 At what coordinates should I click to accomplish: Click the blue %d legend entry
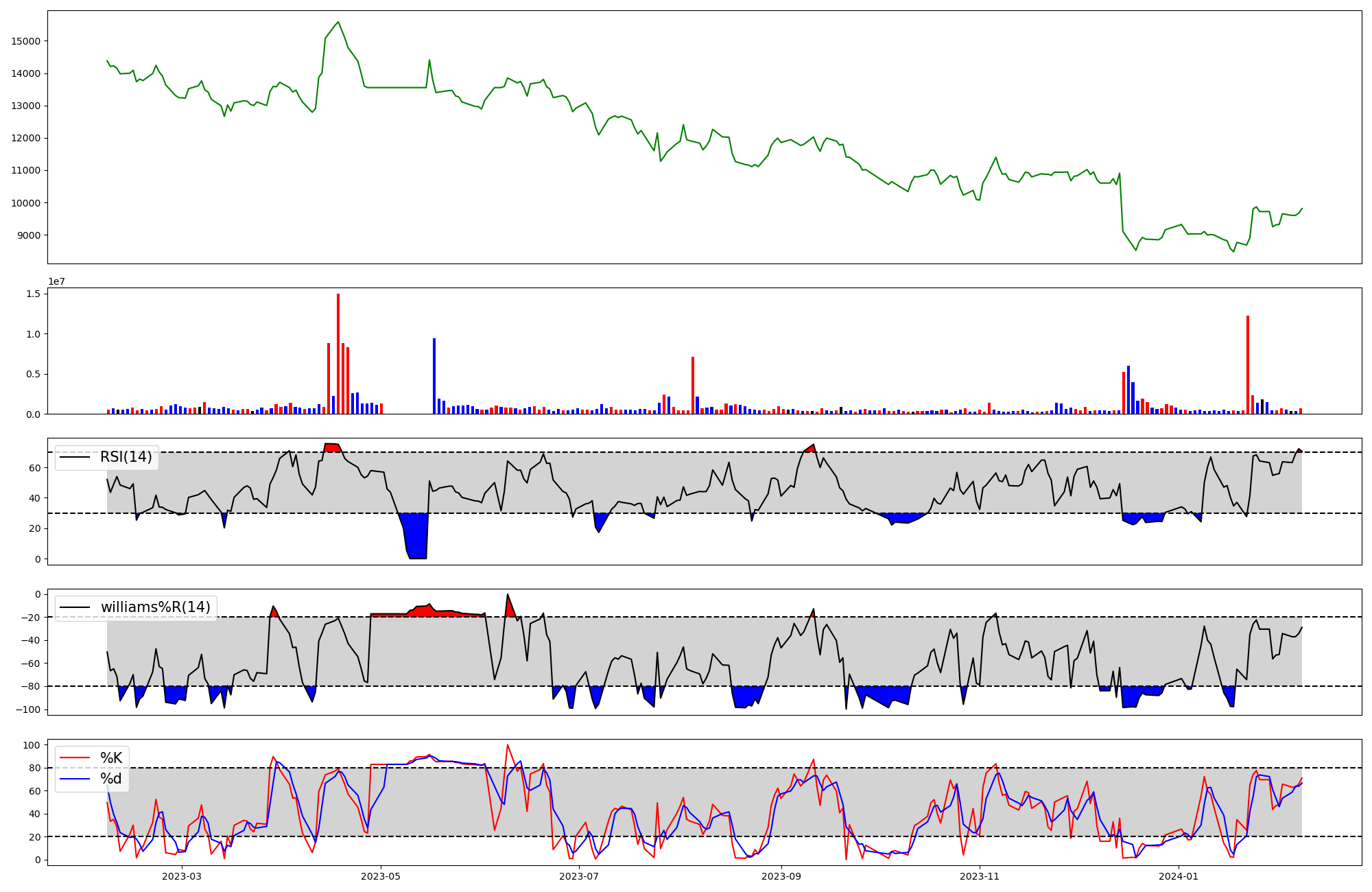point(110,779)
